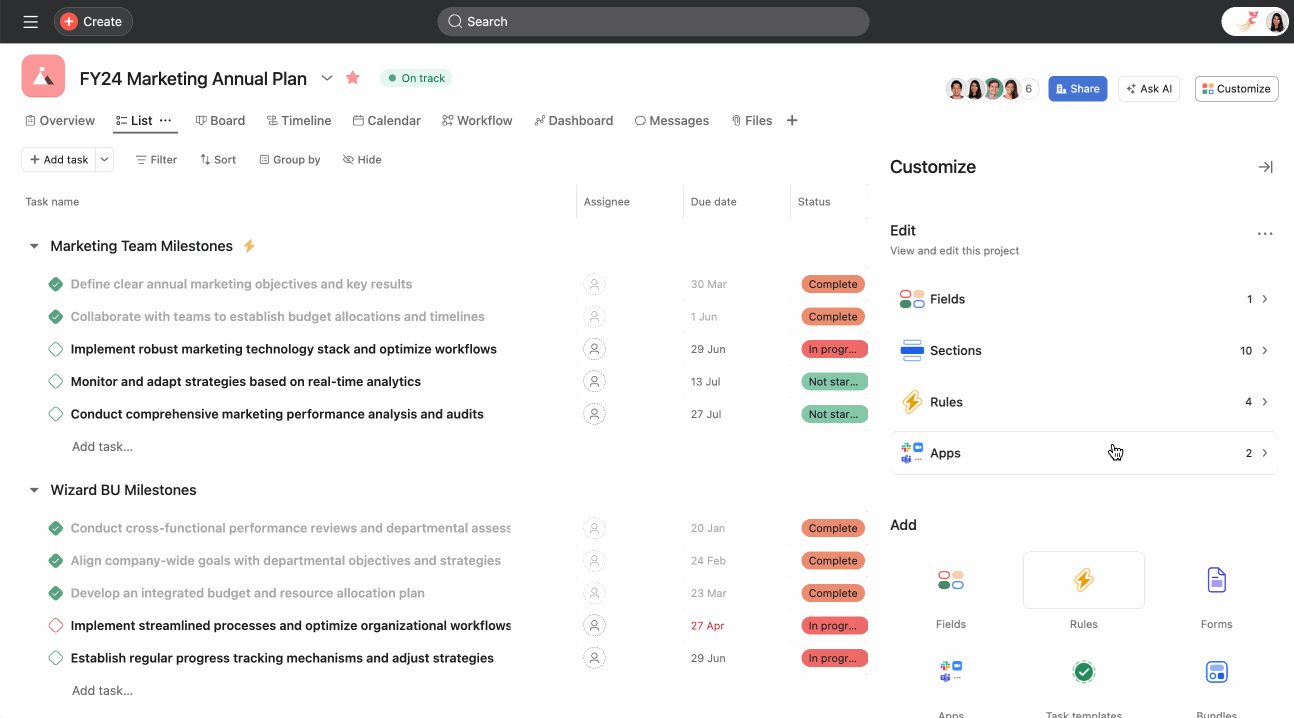Switch to the Timeline tab
The height and width of the screenshot is (718, 1294).
point(299,121)
